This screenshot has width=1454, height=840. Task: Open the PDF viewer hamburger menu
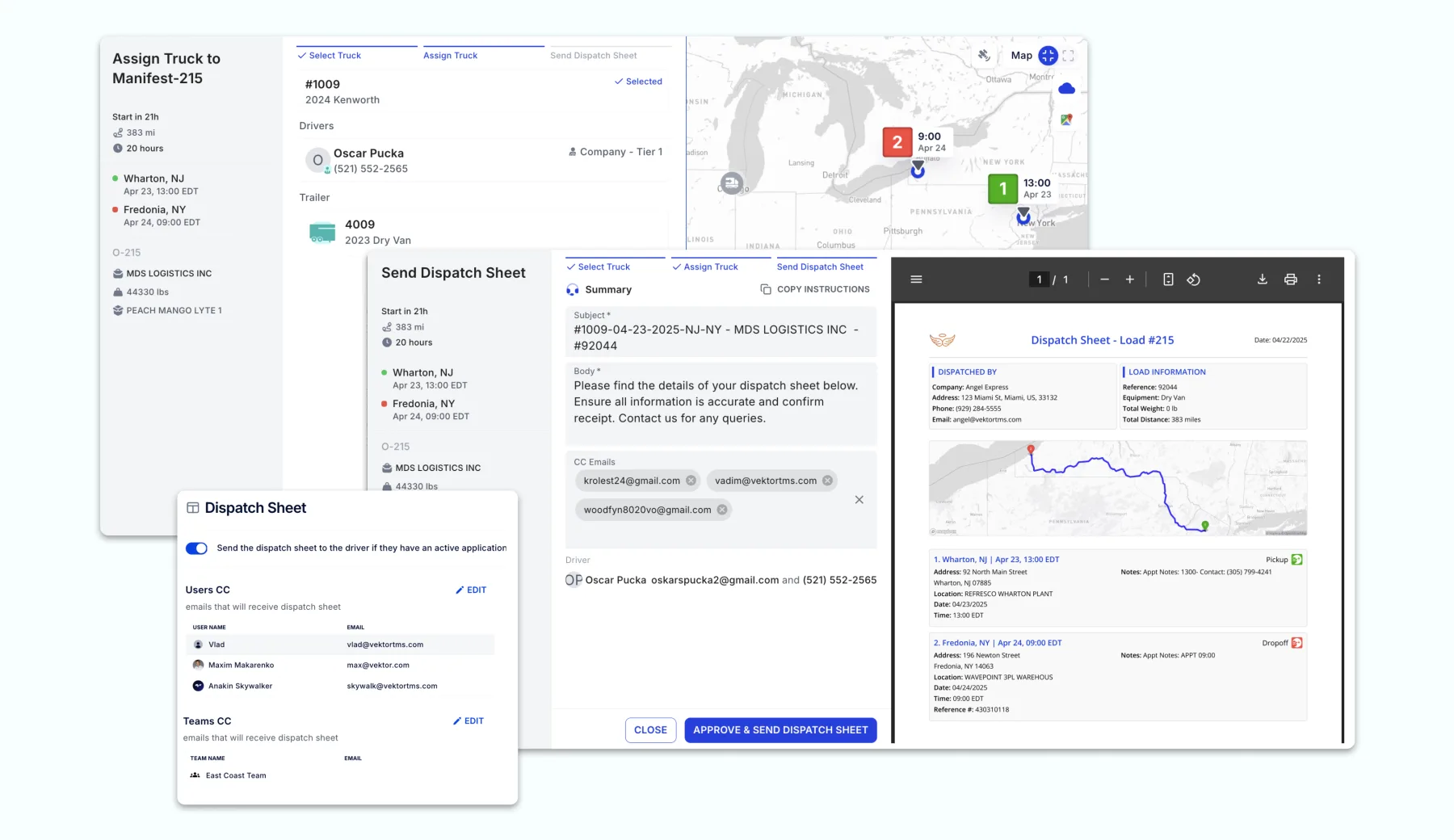pos(916,279)
